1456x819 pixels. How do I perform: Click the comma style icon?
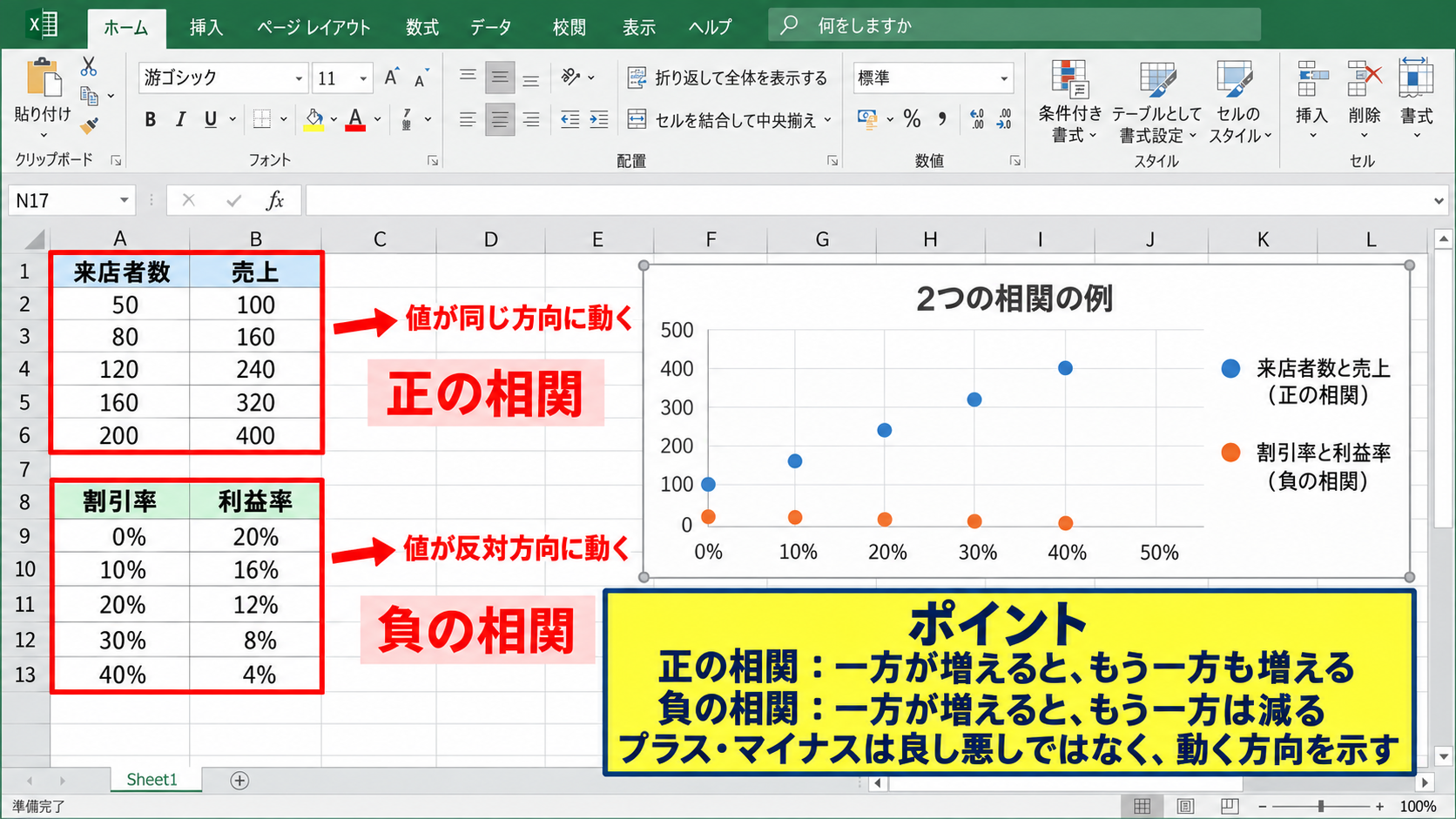[942, 118]
